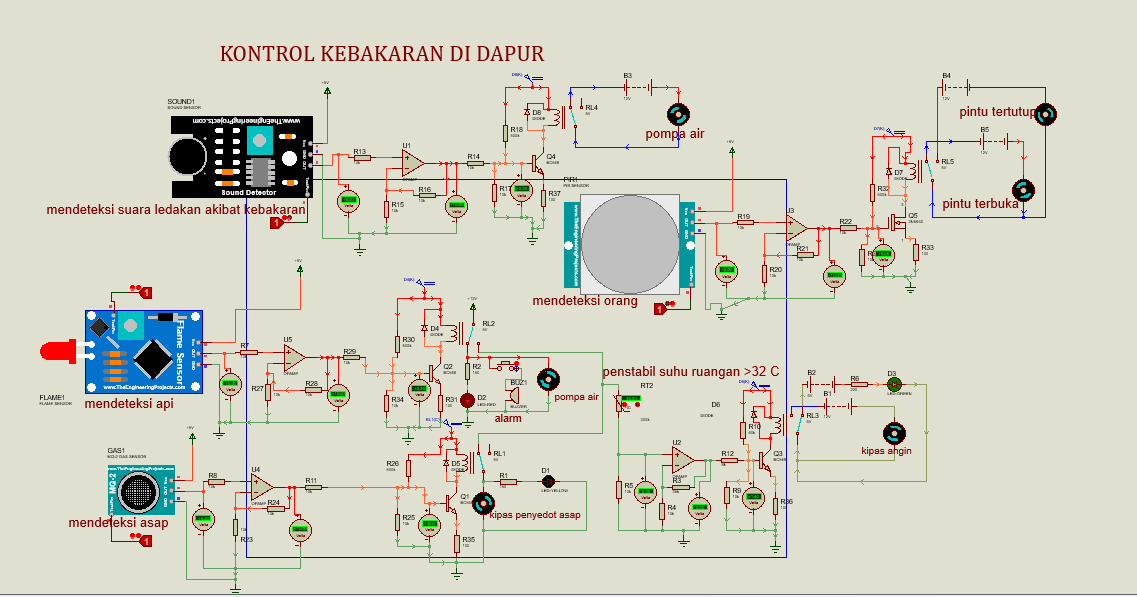Select battery B1
Screen dimensions: 1137x597
pyautogui.click(x=839, y=406)
